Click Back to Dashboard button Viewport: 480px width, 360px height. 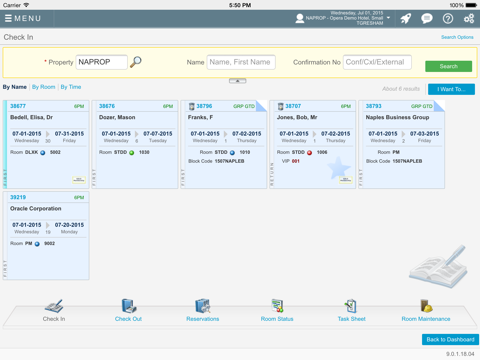[450, 339]
